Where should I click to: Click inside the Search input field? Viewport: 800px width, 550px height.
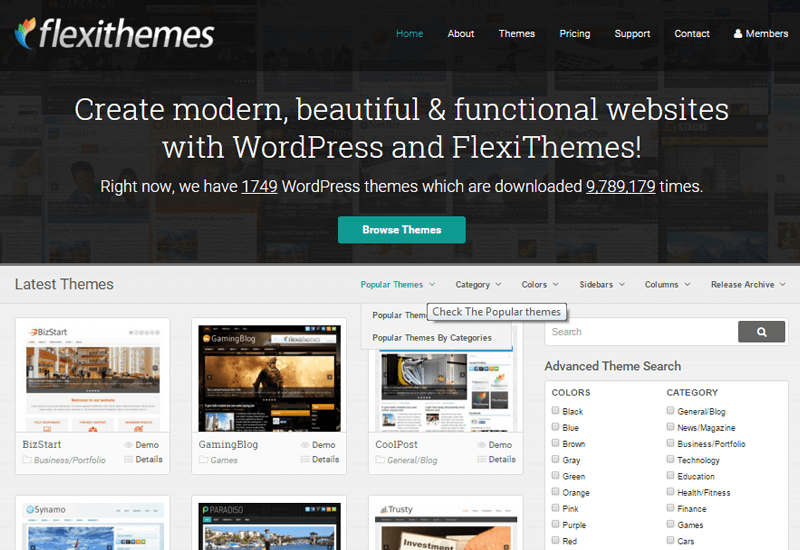coord(641,332)
